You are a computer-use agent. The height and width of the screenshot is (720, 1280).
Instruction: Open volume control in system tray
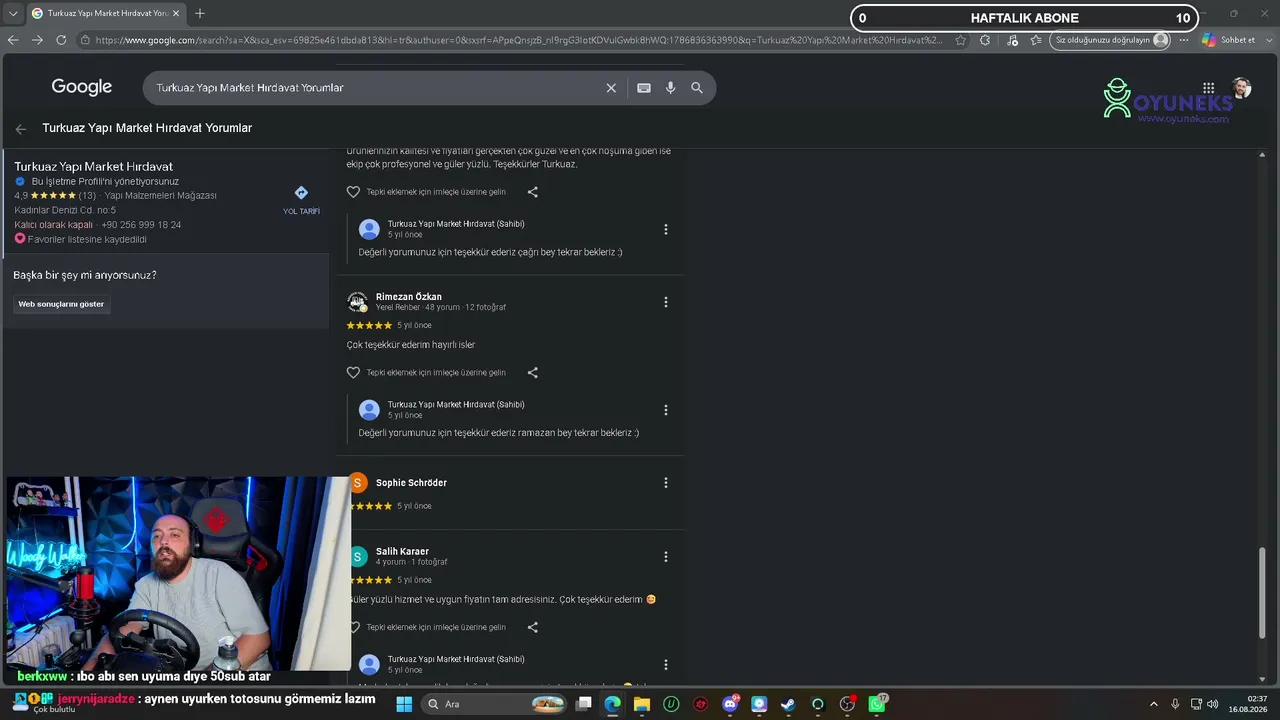(1212, 704)
